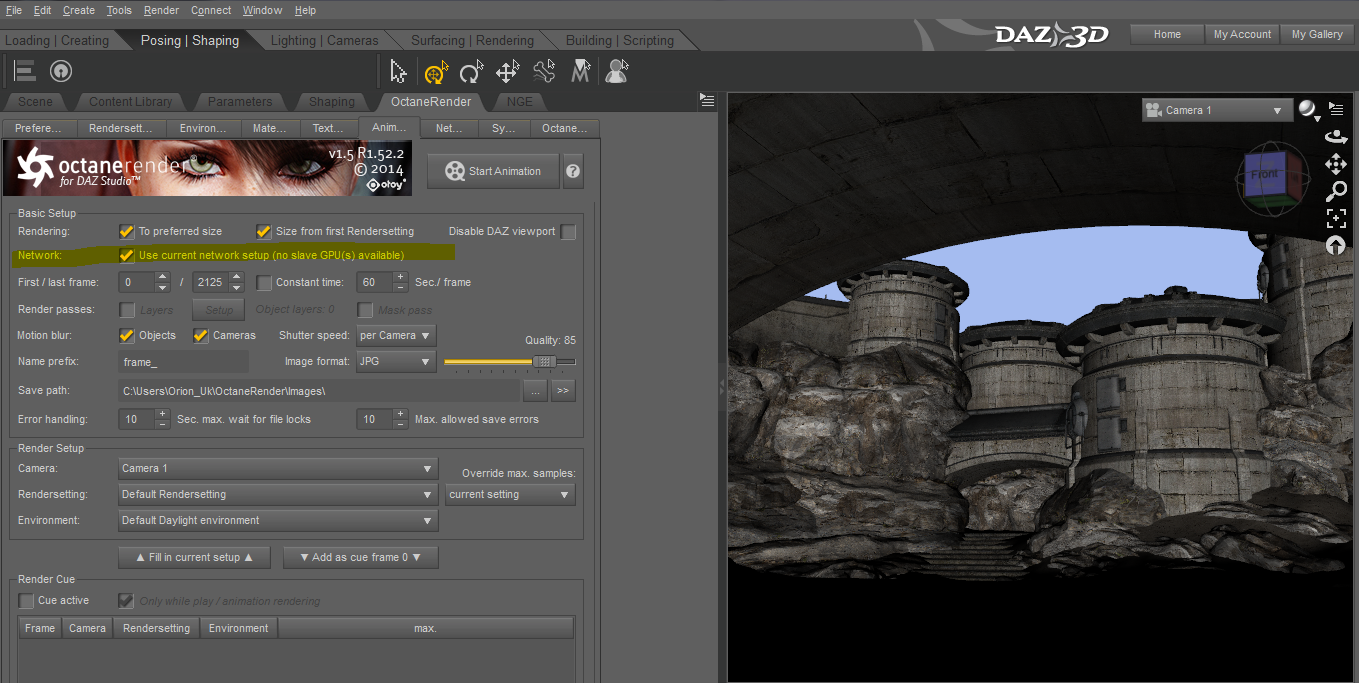Click the Front view cube in viewport

point(1265,176)
